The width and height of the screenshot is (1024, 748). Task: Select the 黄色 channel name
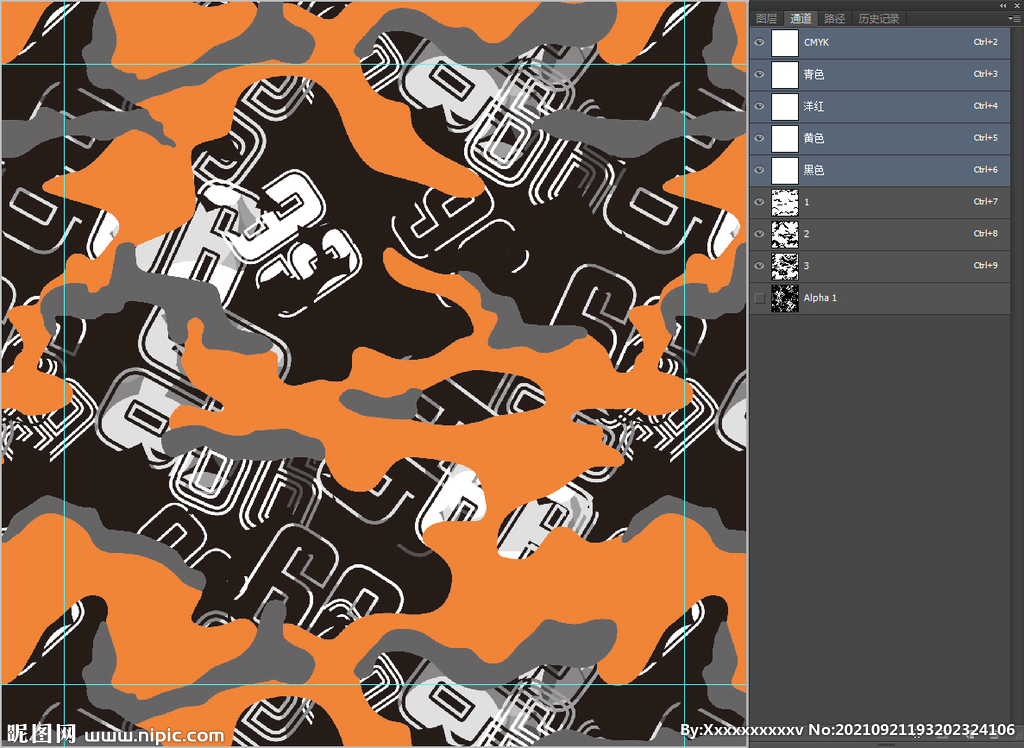coord(814,138)
